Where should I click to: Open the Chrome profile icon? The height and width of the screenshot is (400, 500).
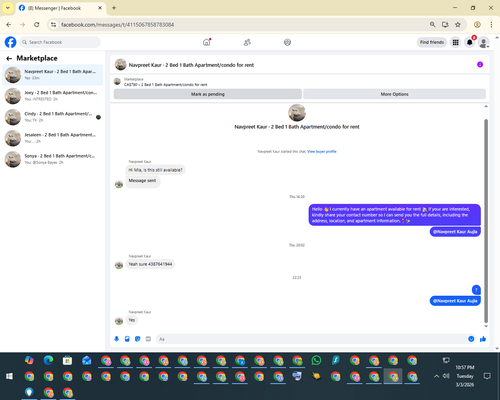pos(477,24)
